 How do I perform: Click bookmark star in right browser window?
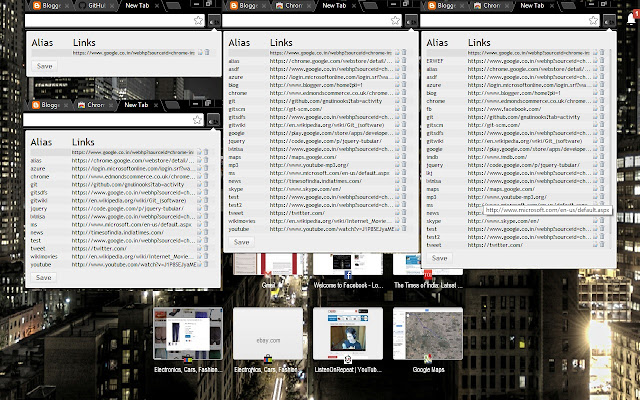[x=593, y=20]
